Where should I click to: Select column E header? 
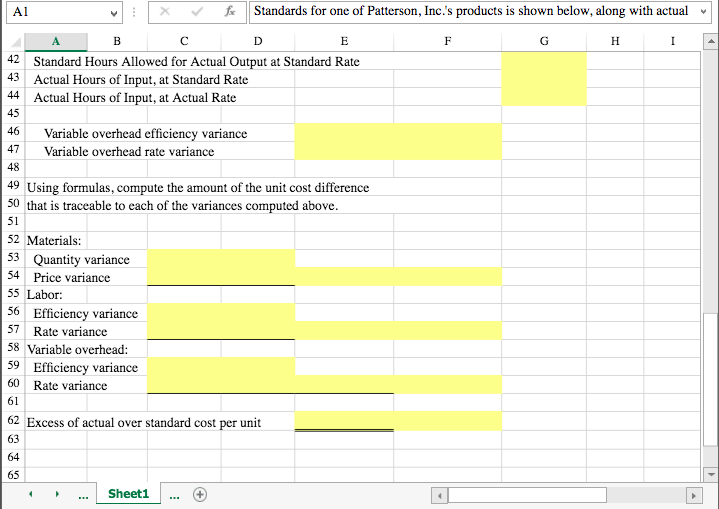coord(344,42)
